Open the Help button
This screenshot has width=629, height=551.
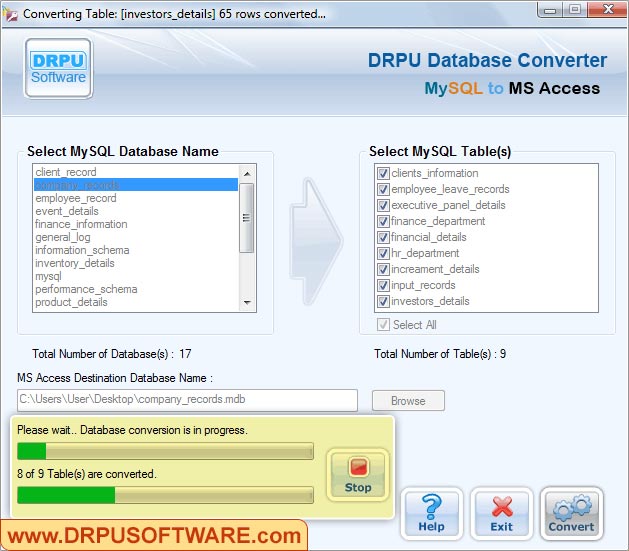click(432, 514)
